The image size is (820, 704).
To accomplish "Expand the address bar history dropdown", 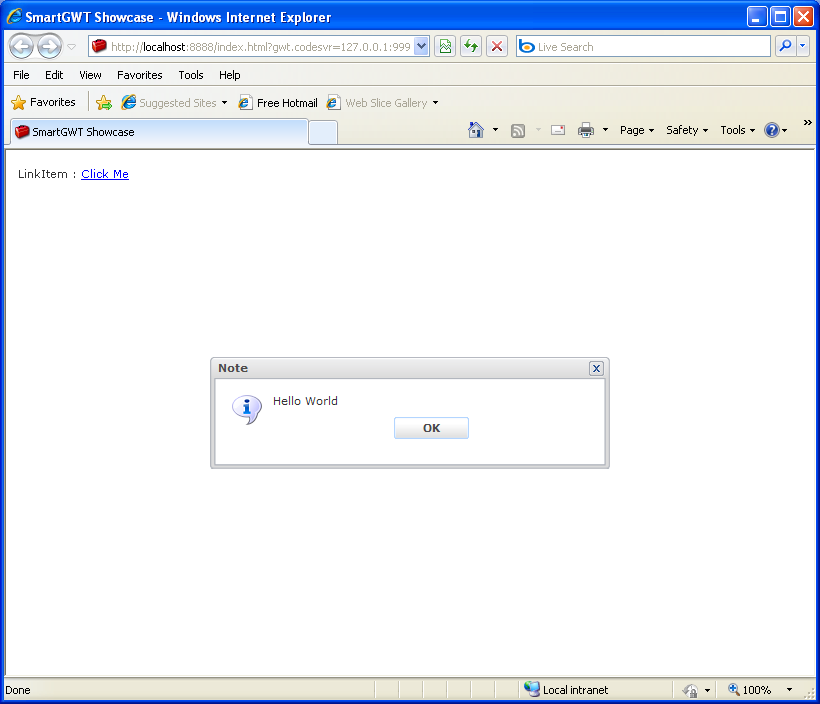I will click(x=422, y=47).
